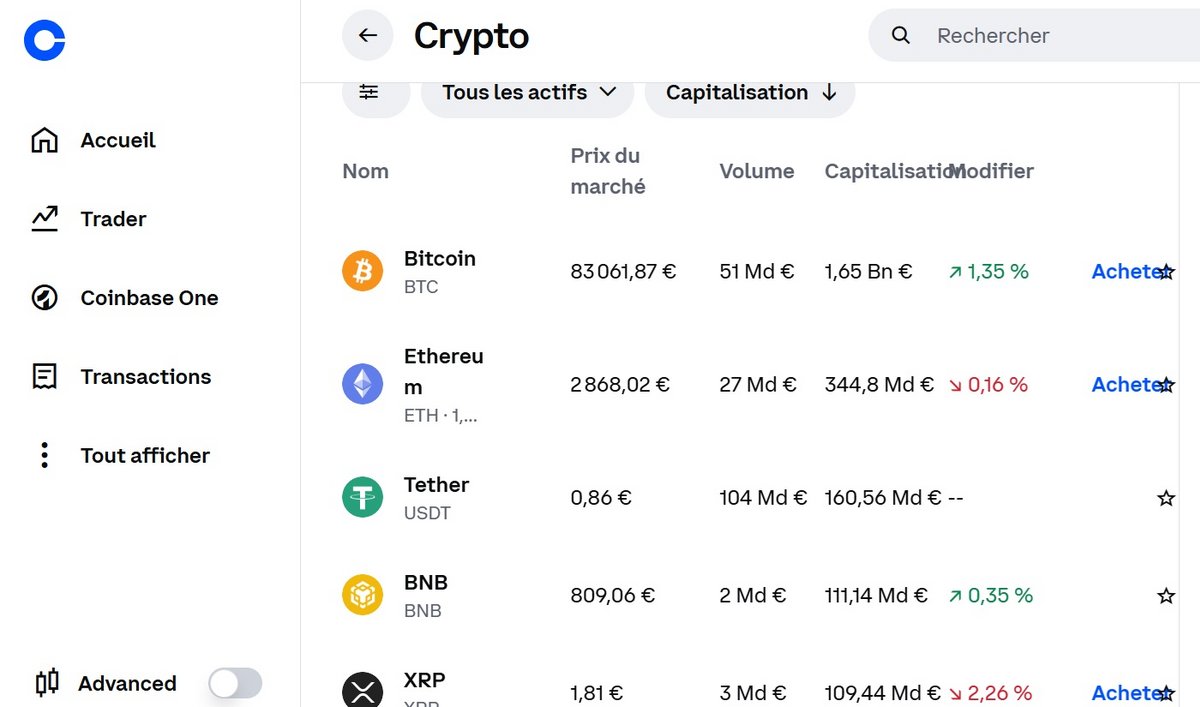The image size is (1200, 707).
Task: Go to the Trader section
Action: click(112, 218)
